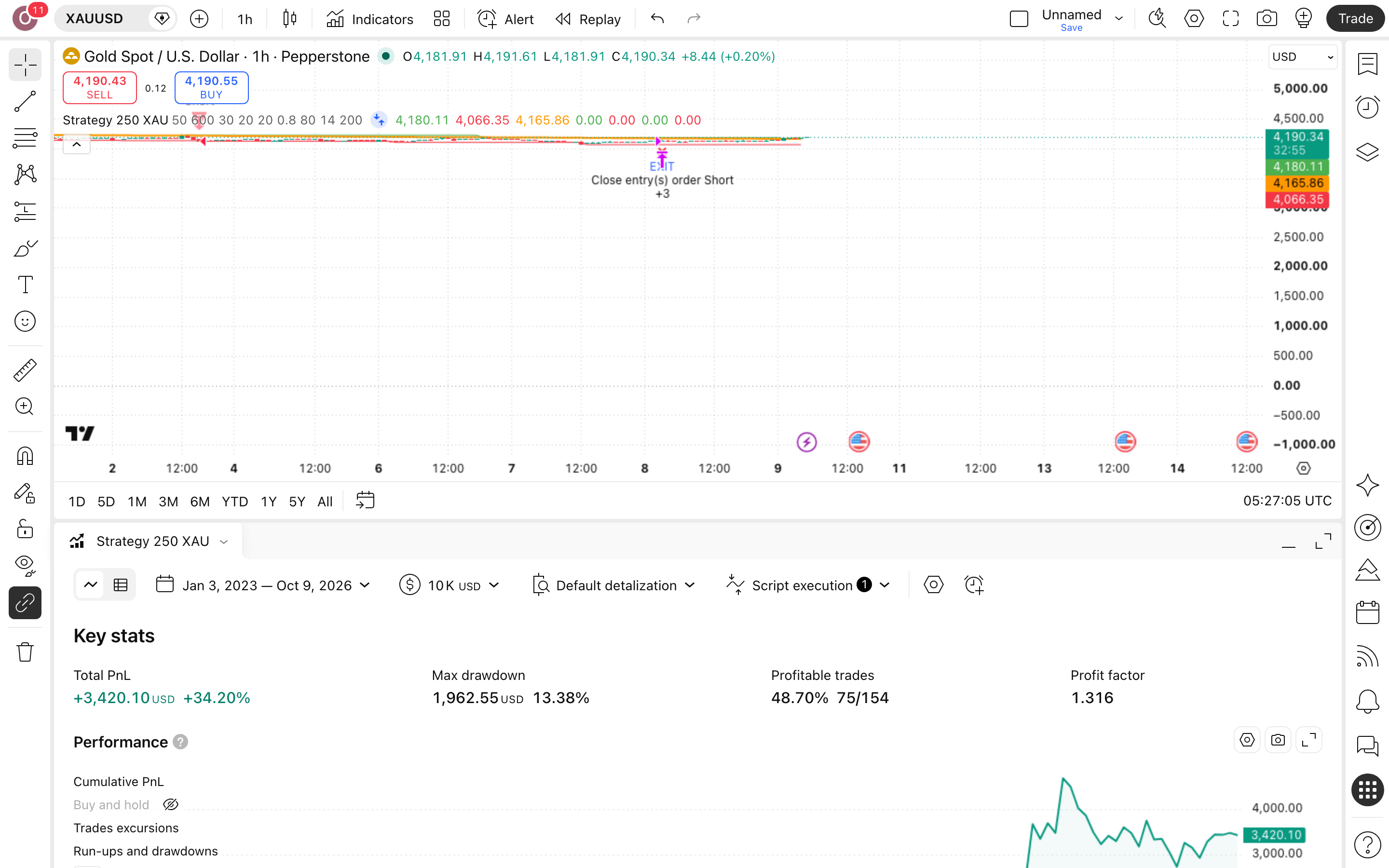Open the Go to date calendar icon

point(365,501)
